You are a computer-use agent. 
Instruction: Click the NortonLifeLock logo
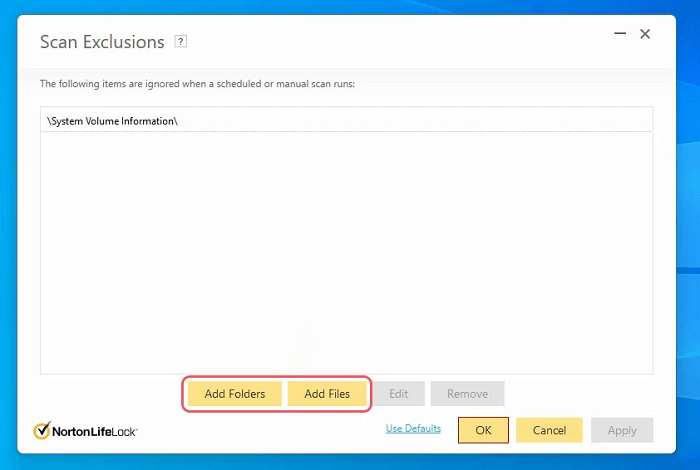(85, 431)
